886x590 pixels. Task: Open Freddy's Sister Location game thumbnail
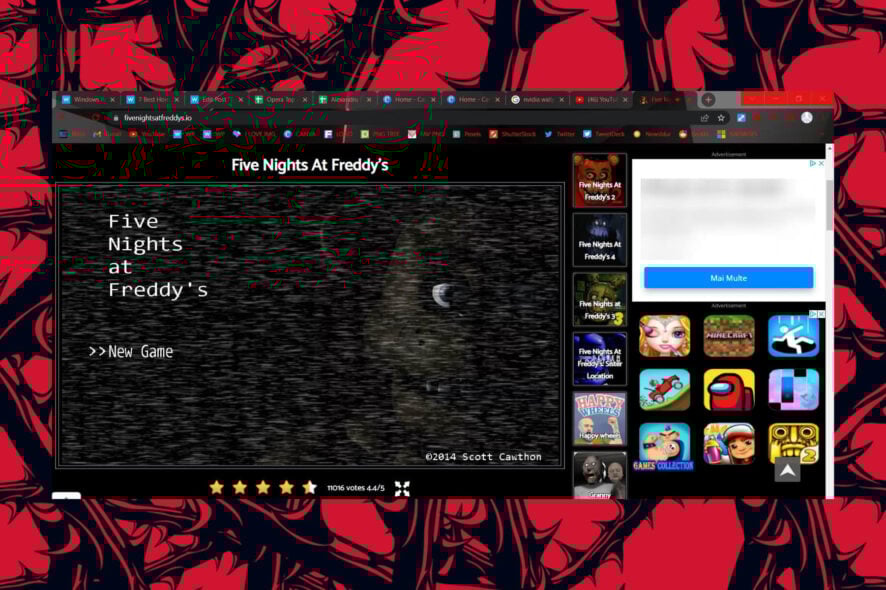click(600, 359)
